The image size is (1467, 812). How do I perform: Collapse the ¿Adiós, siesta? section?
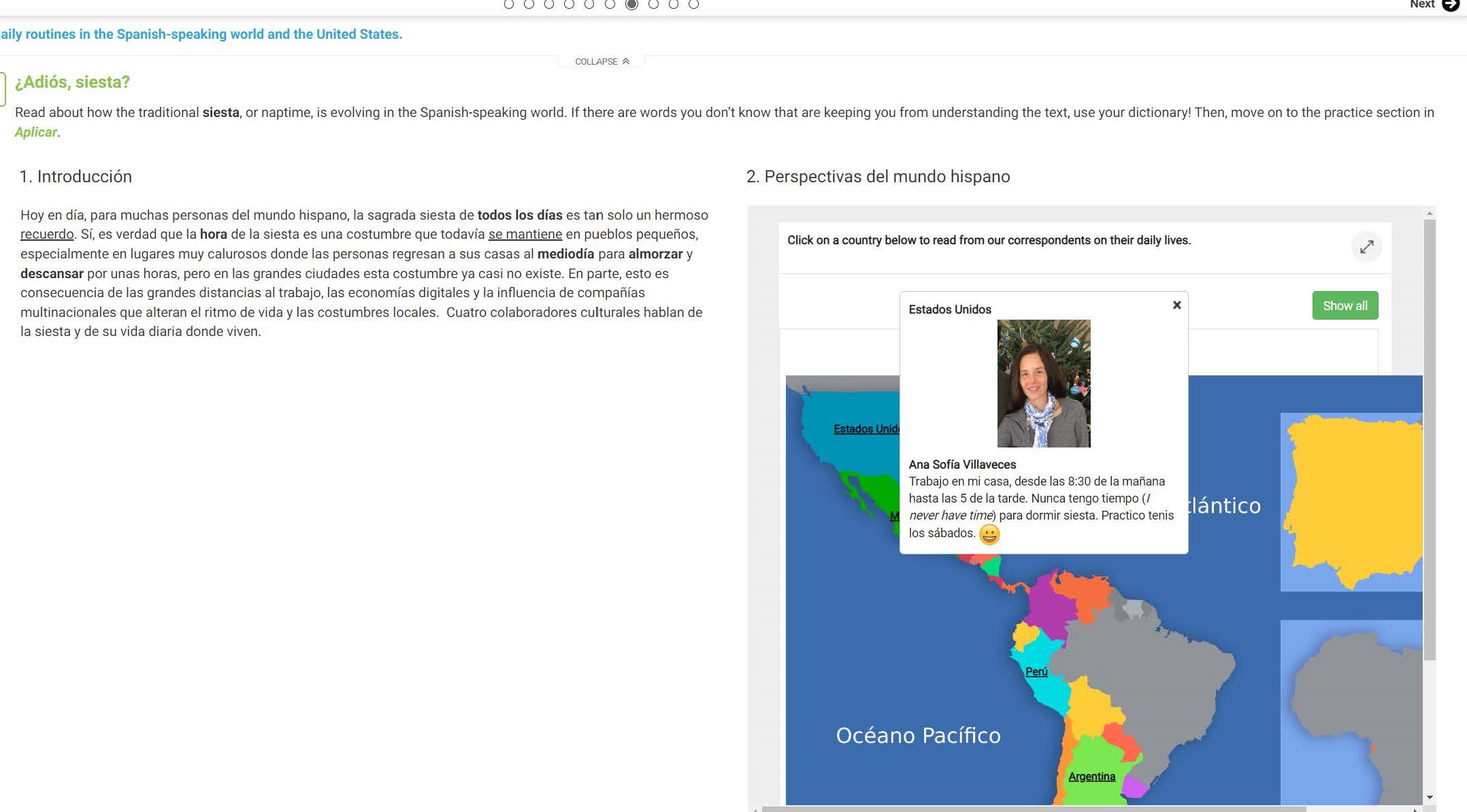pos(601,61)
